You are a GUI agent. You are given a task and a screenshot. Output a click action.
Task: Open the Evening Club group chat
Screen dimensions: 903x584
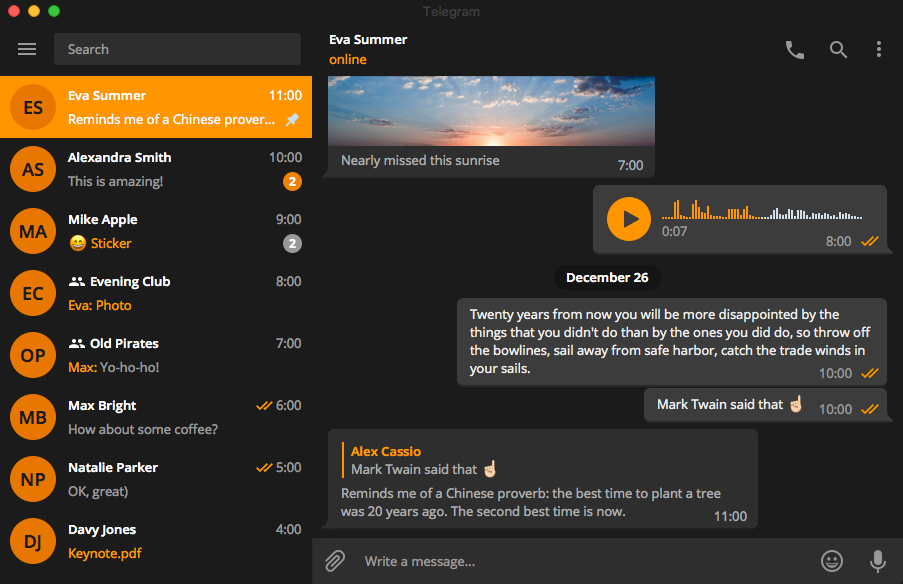click(x=156, y=293)
